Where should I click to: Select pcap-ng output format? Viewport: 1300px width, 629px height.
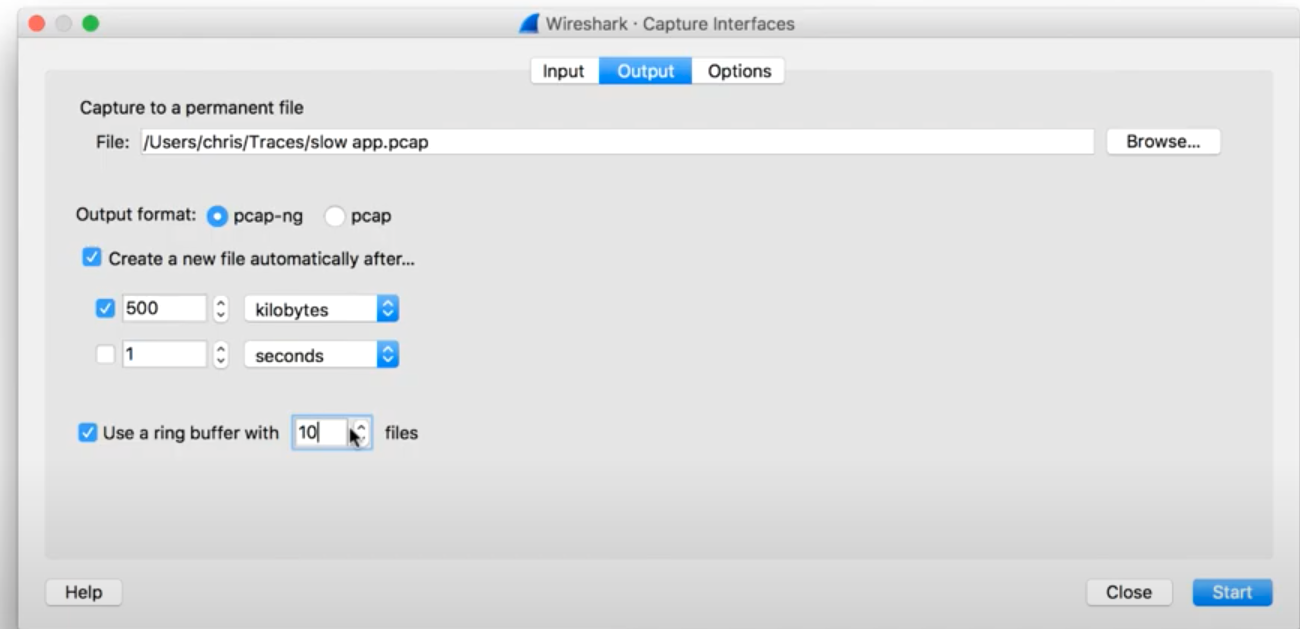[x=217, y=216]
